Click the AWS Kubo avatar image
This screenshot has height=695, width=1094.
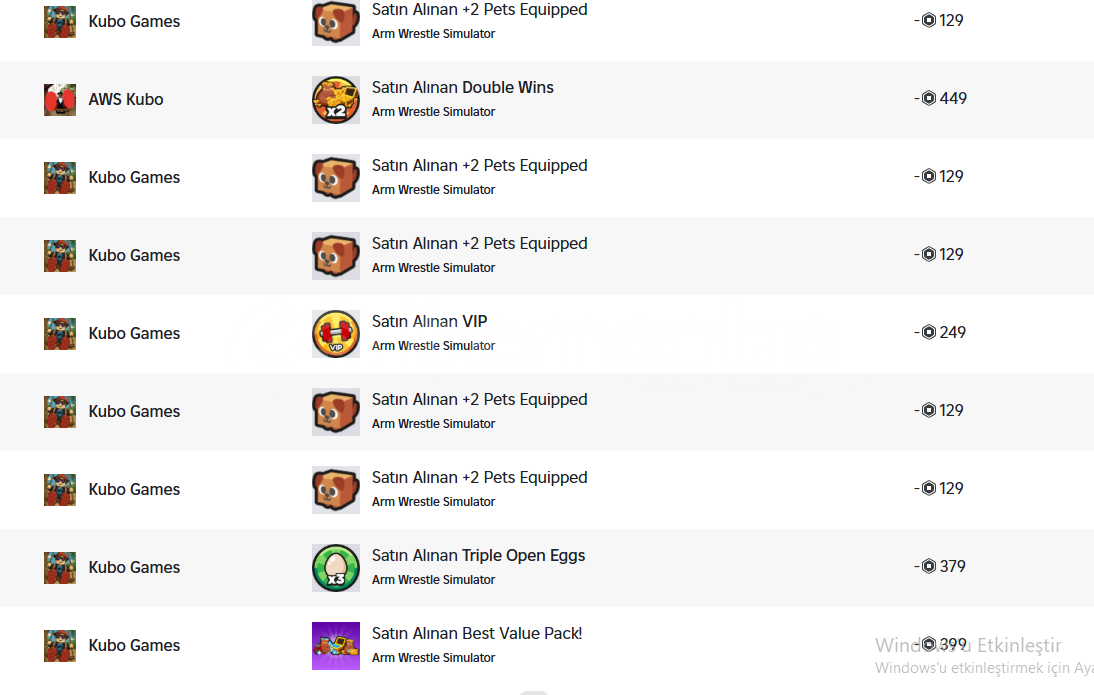[x=60, y=99]
